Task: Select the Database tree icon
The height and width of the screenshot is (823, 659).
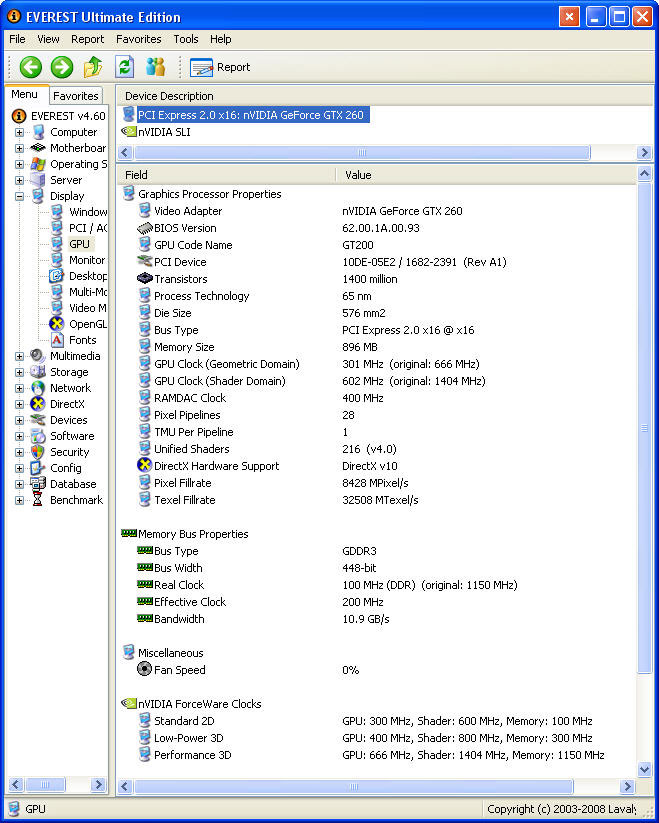Action: [x=38, y=484]
